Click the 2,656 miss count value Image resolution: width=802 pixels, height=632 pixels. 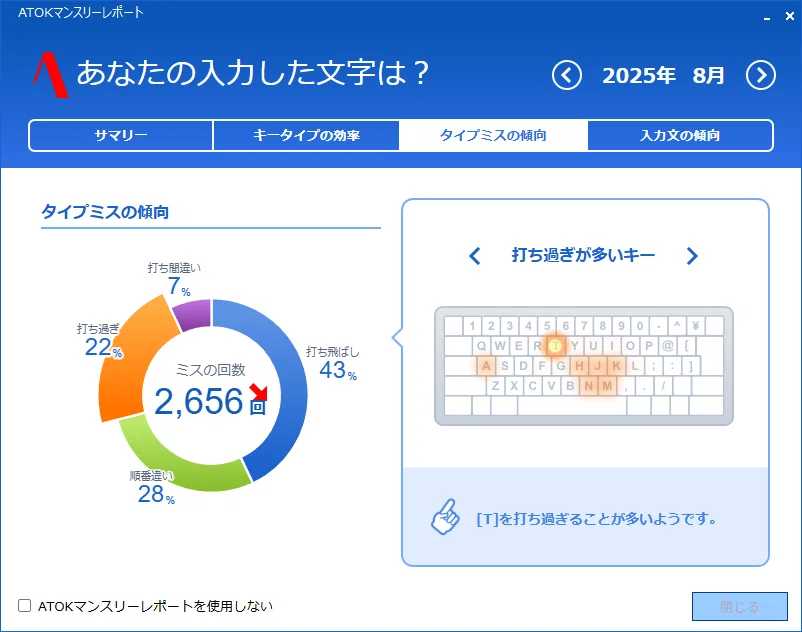pos(198,401)
